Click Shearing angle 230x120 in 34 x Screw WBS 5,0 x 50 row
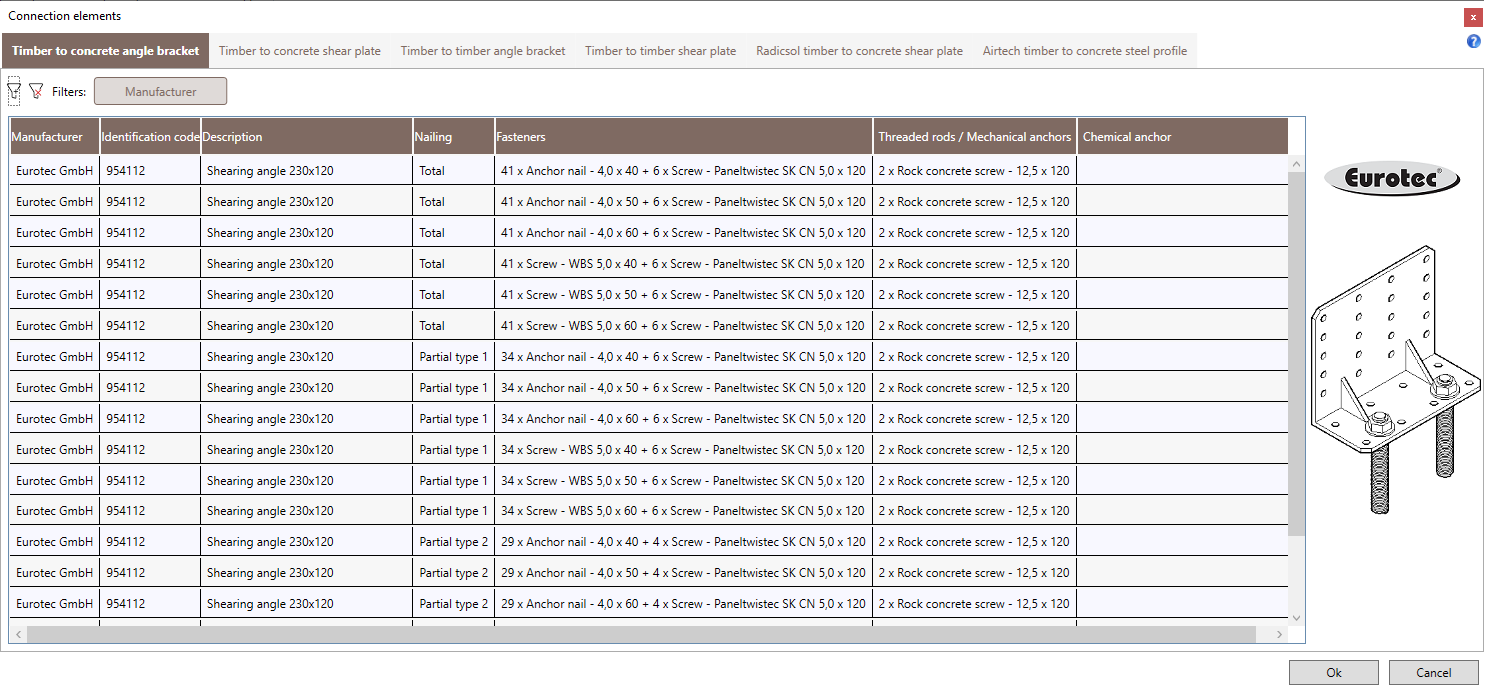 [270, 481]
